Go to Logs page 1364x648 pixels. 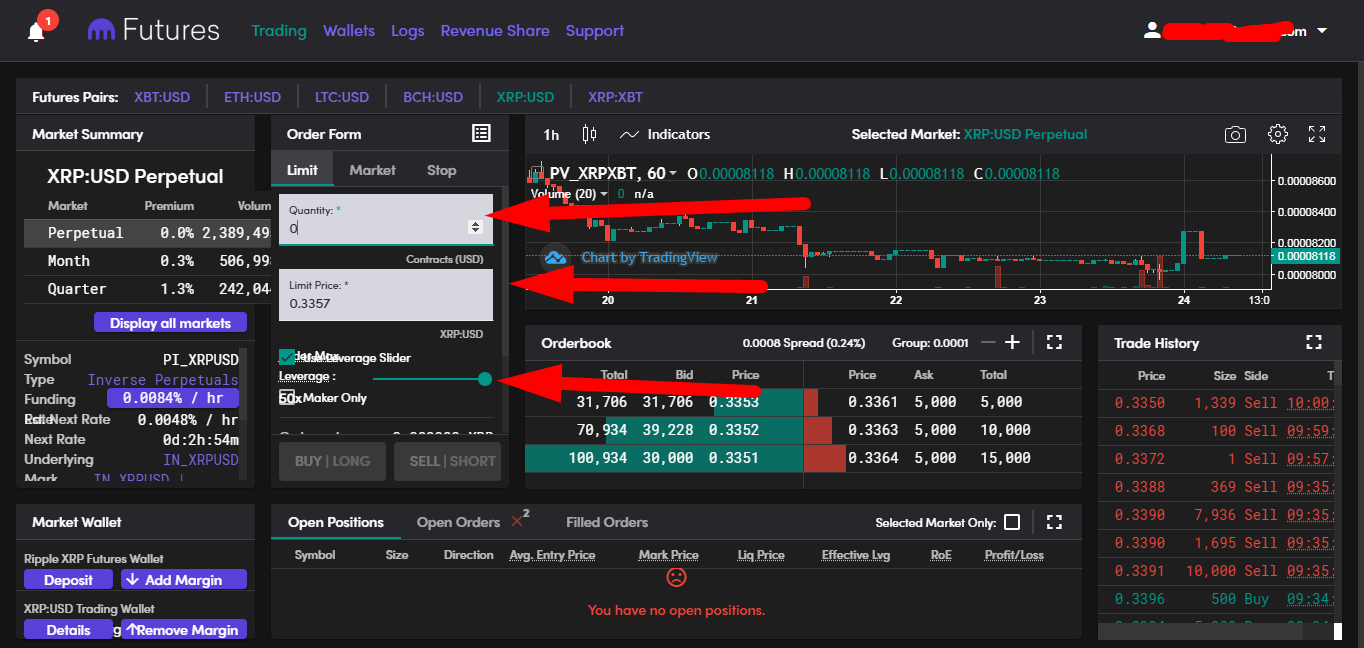(x=408, y=31)
